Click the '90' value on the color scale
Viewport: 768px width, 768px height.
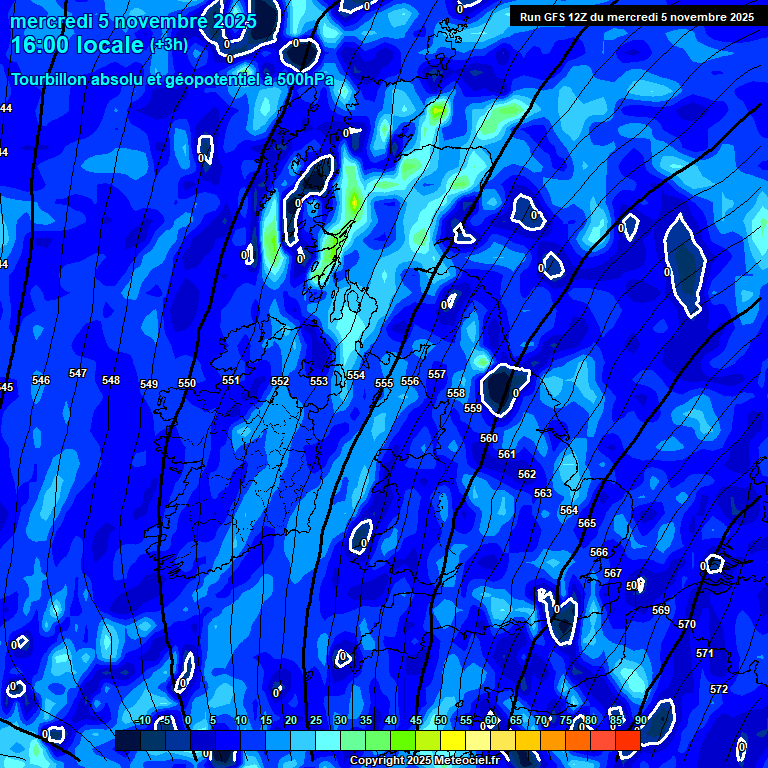[640, 720]
